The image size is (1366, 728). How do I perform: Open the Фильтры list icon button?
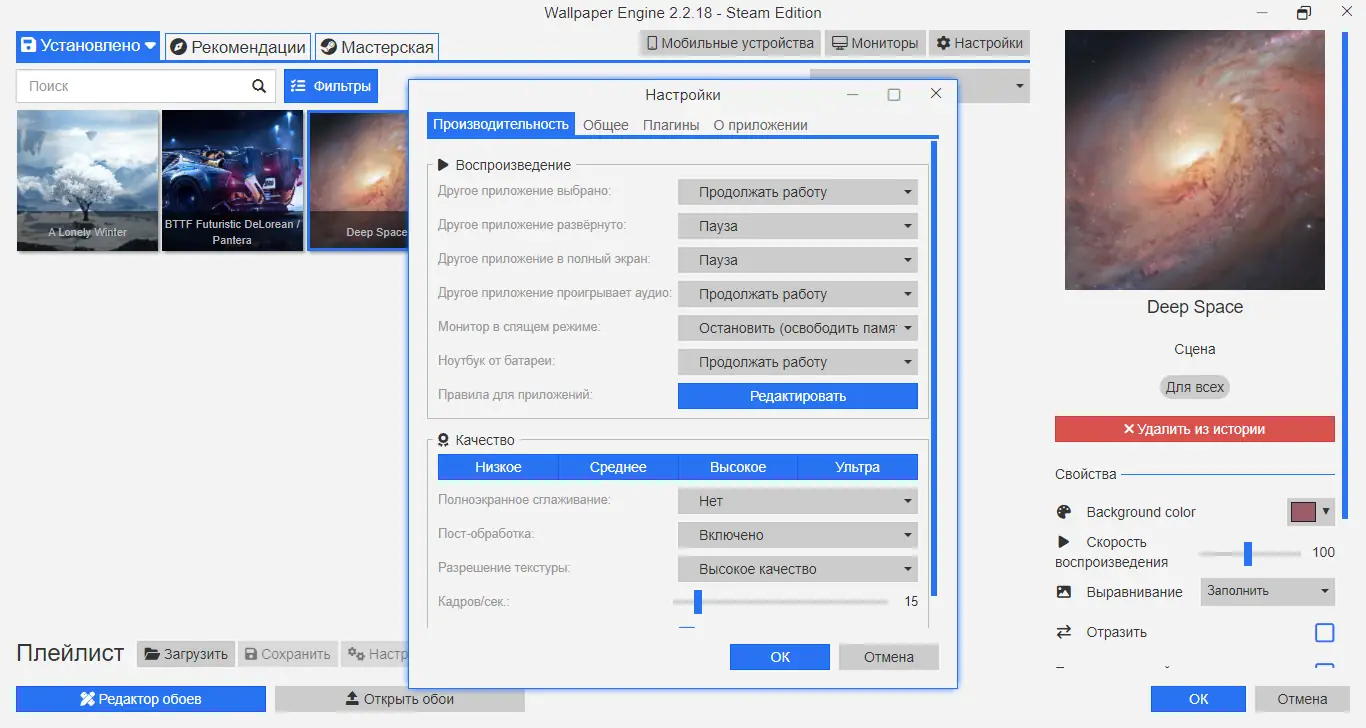(297, 86)
